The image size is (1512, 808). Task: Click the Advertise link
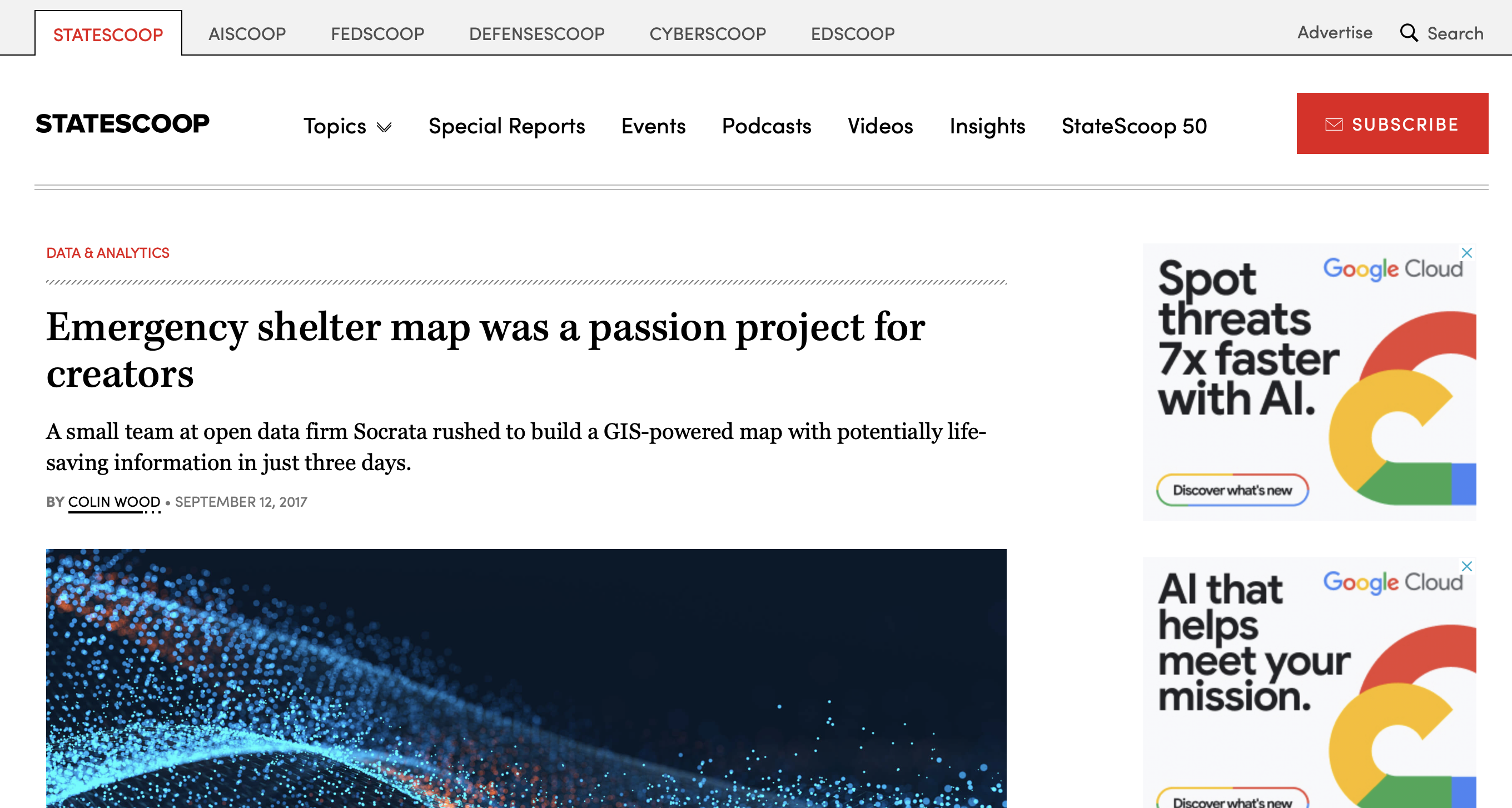[1334, 33]
